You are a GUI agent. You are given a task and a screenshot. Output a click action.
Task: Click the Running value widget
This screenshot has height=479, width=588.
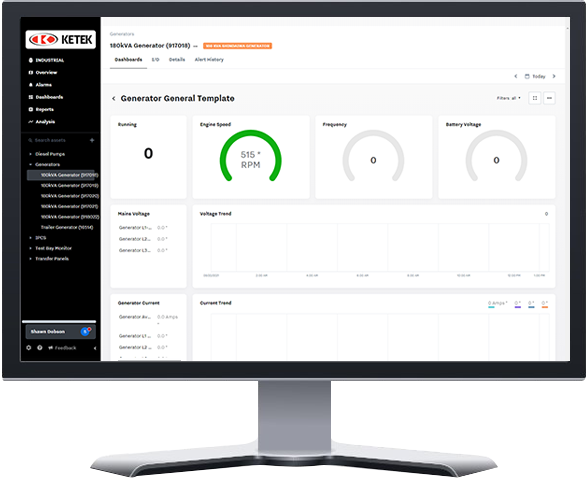click(148, 157)
